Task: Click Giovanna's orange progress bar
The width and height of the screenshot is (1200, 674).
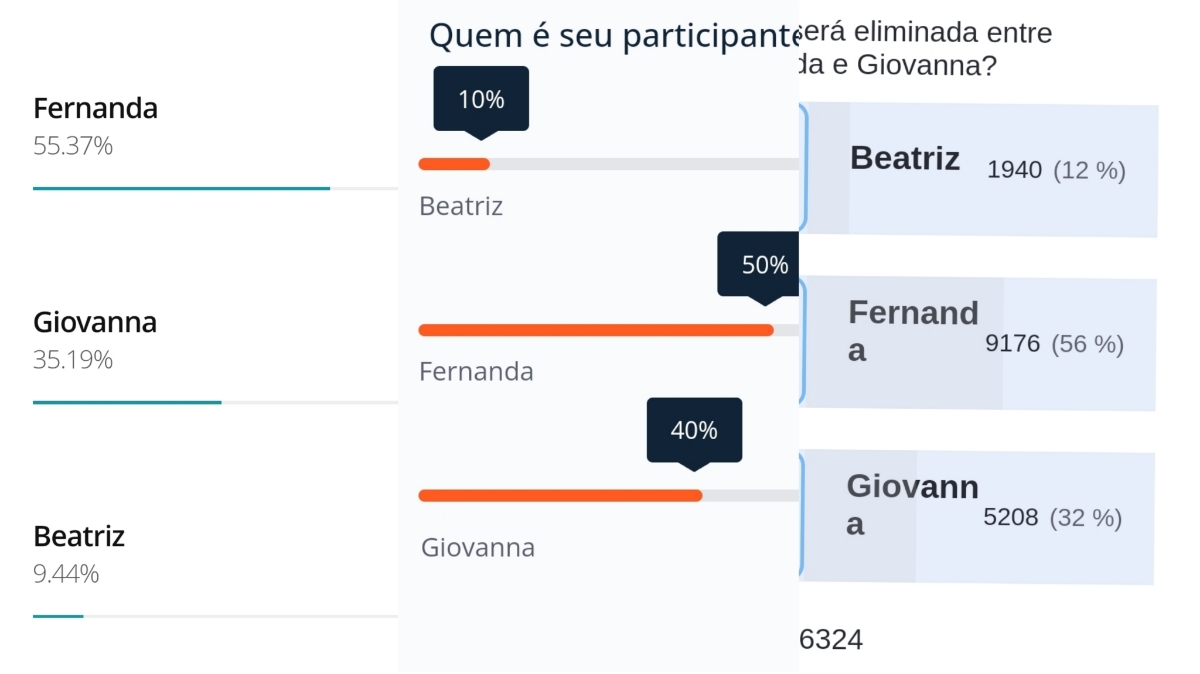Action: [560, 495]
